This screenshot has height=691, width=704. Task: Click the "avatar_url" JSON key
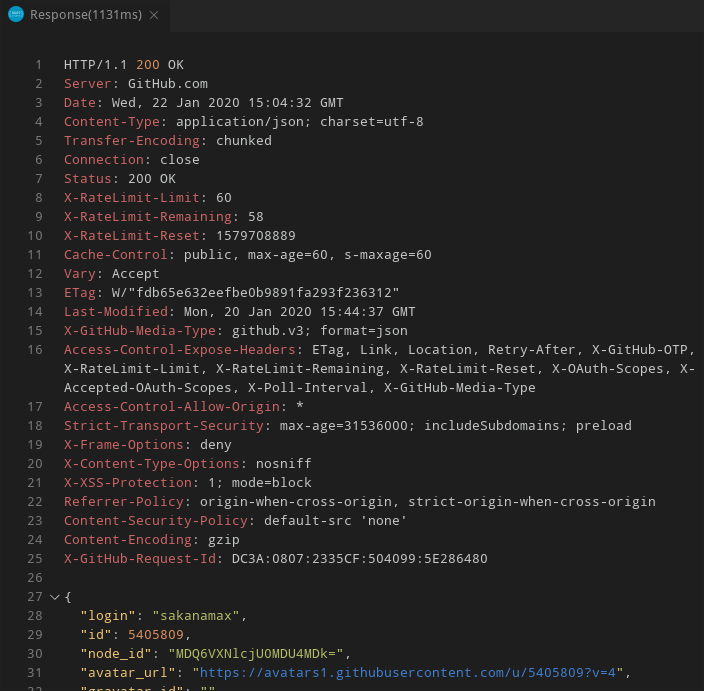pyautogui.click(x=128, y=673)
